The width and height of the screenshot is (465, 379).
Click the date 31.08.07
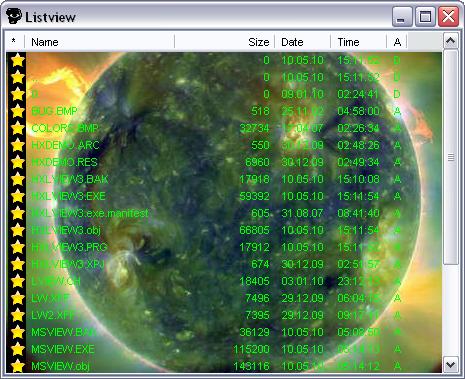[302, 213]
